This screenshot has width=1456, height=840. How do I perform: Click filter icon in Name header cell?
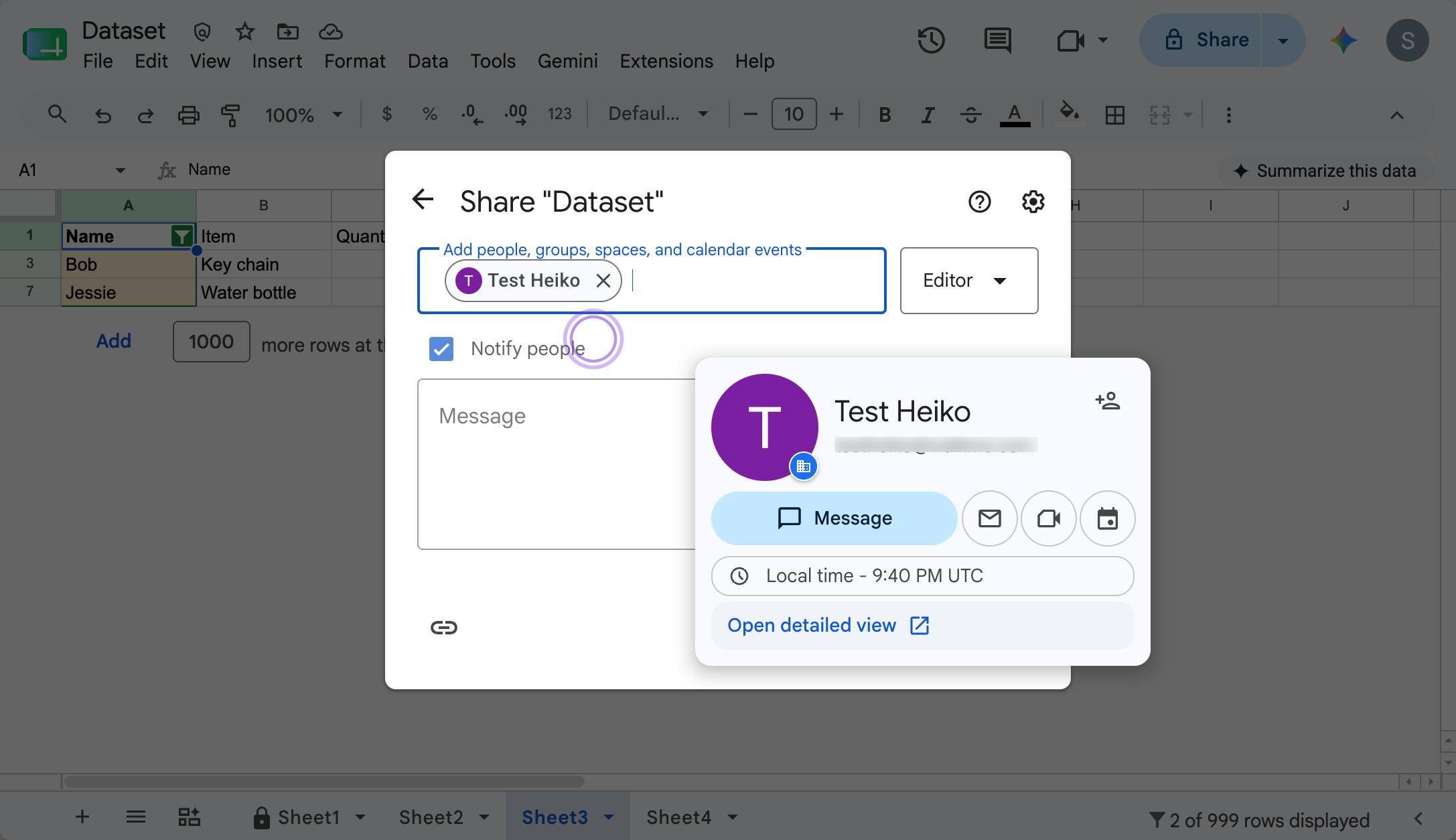[181, 236]
